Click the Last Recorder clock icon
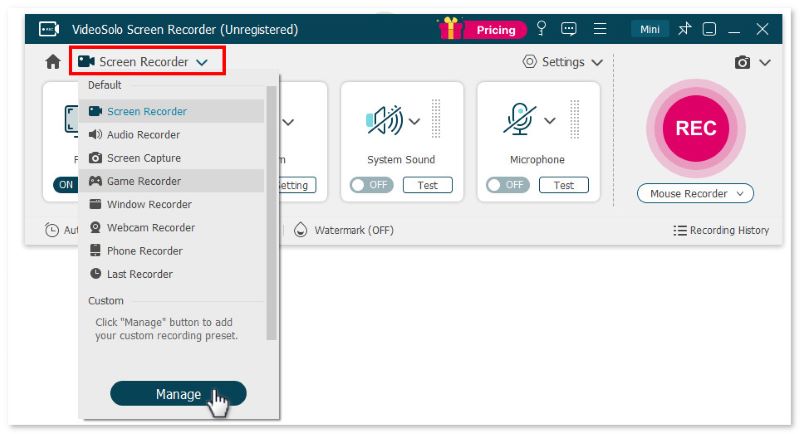This screenshot has height=434, width=800. pyautogui.click(x=95, y=274)
